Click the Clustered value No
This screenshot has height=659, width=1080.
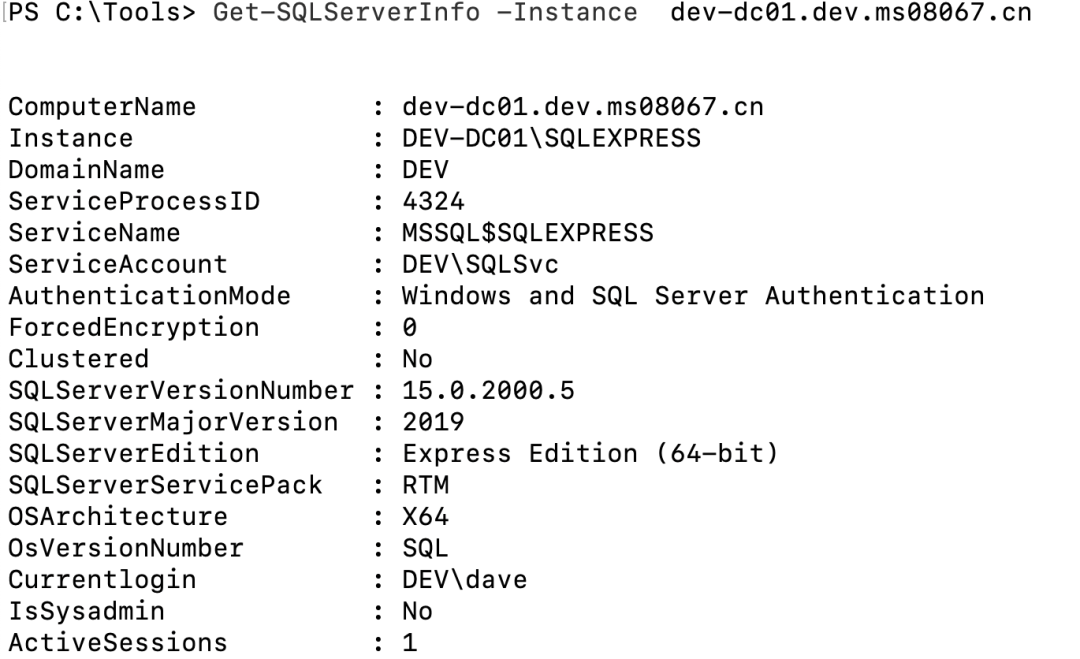(417, 359)
